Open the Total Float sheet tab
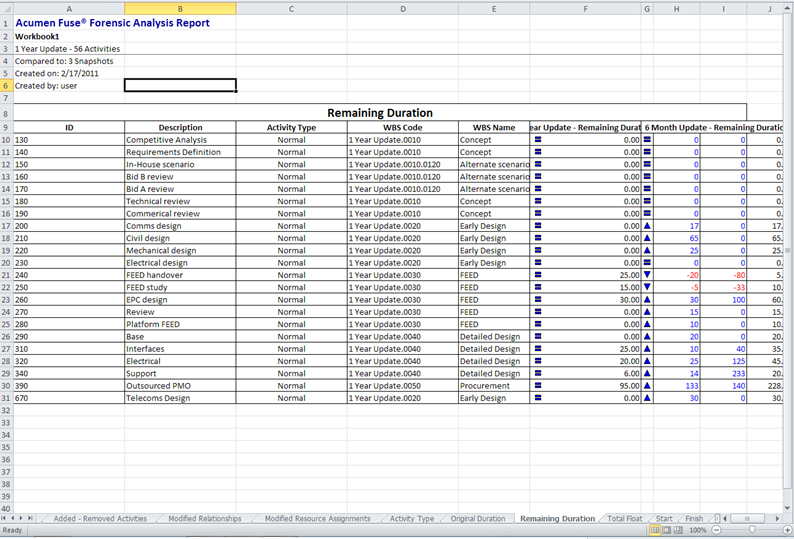 pos(626,518)
